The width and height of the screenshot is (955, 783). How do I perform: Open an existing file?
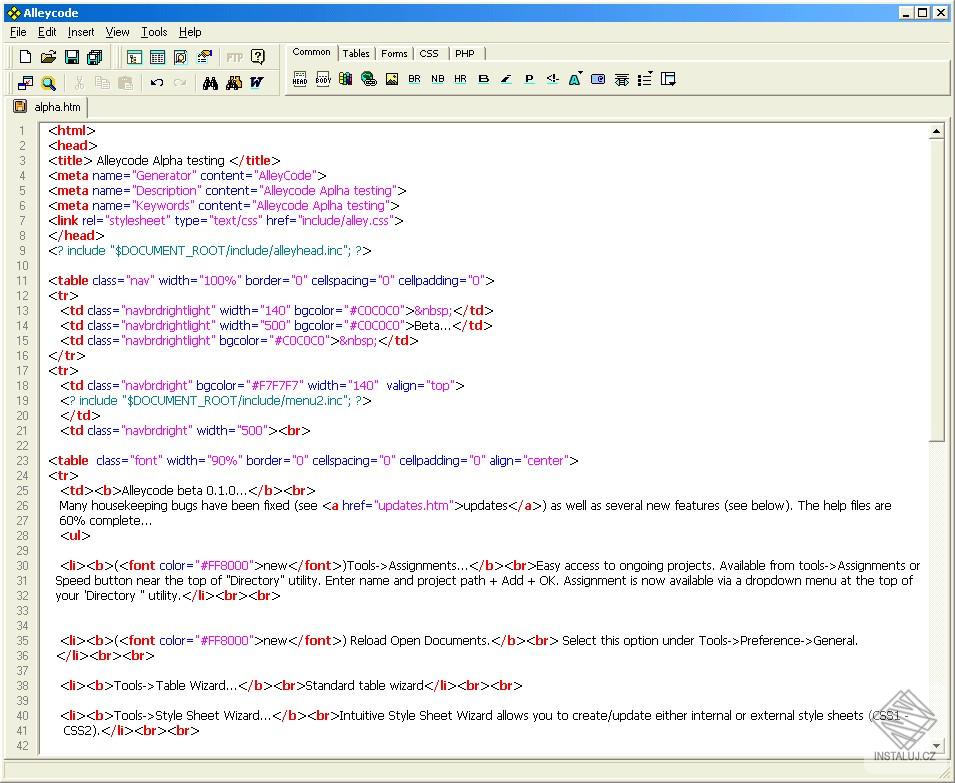tap(47, 57)
